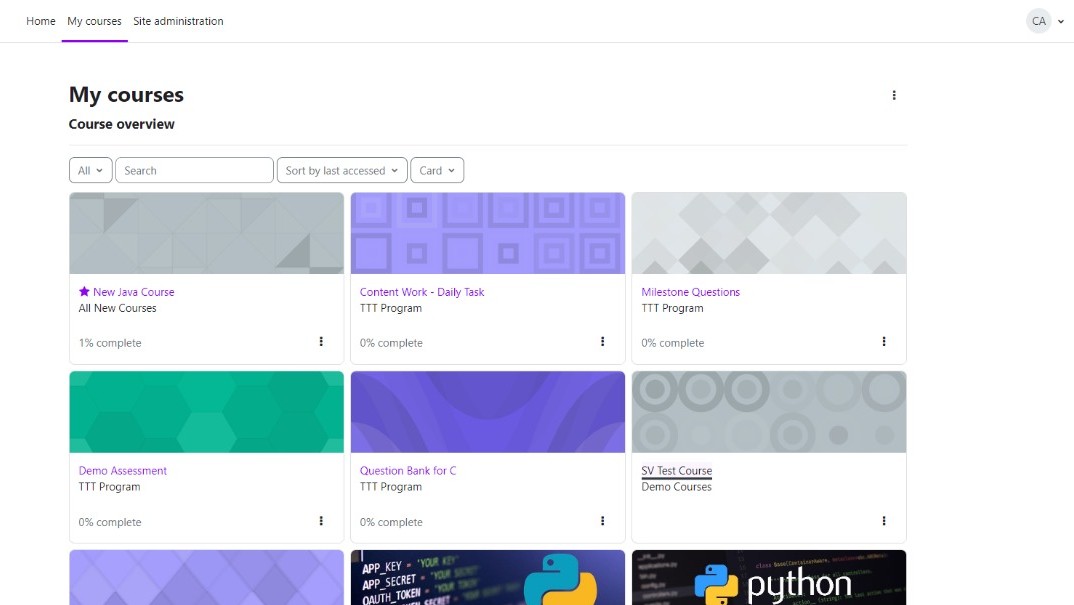Expand the user menu arrow beside CA
Viewport: 1074px width, 605px height.
(x=1061, y=22)
